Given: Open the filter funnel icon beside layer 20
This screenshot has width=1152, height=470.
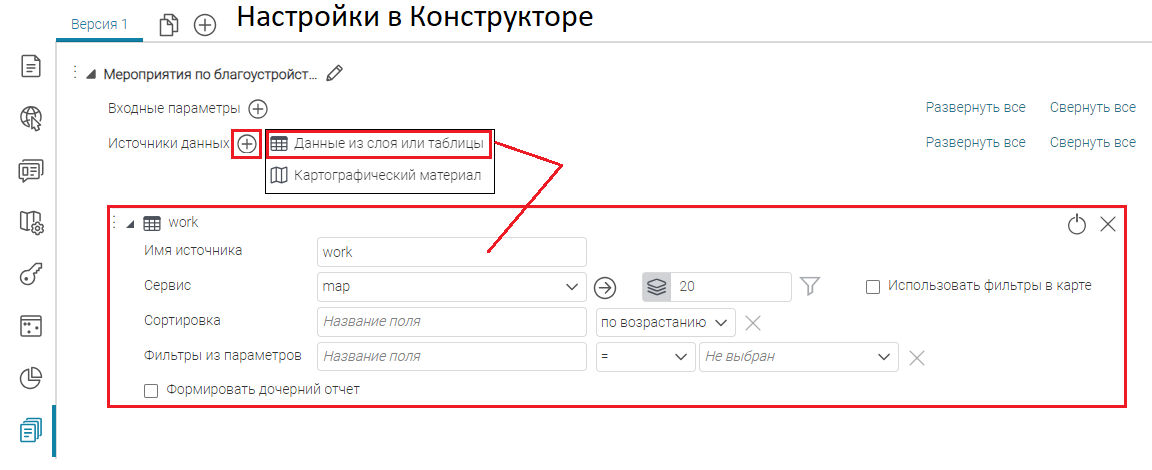Looking at the screenshot, I should pyautogui.click(x=811, y=287).
